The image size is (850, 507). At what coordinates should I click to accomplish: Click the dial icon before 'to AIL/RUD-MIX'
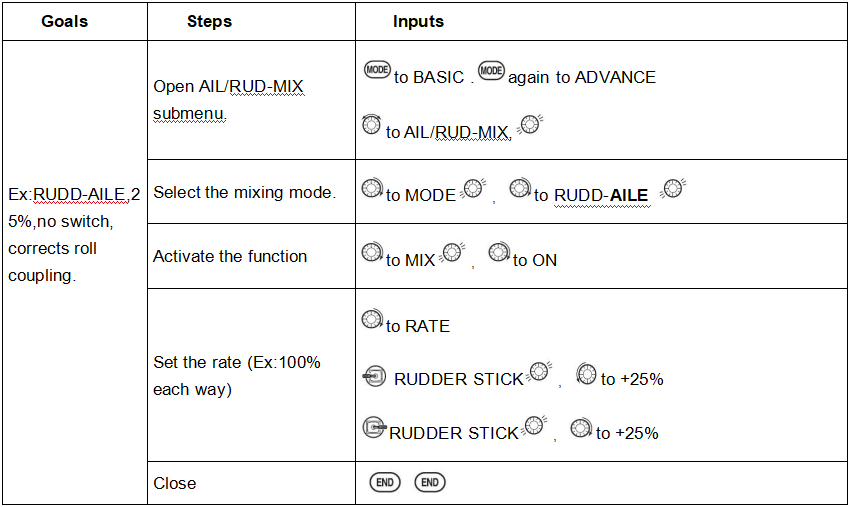pyautogui.click(x=372, y=125)
